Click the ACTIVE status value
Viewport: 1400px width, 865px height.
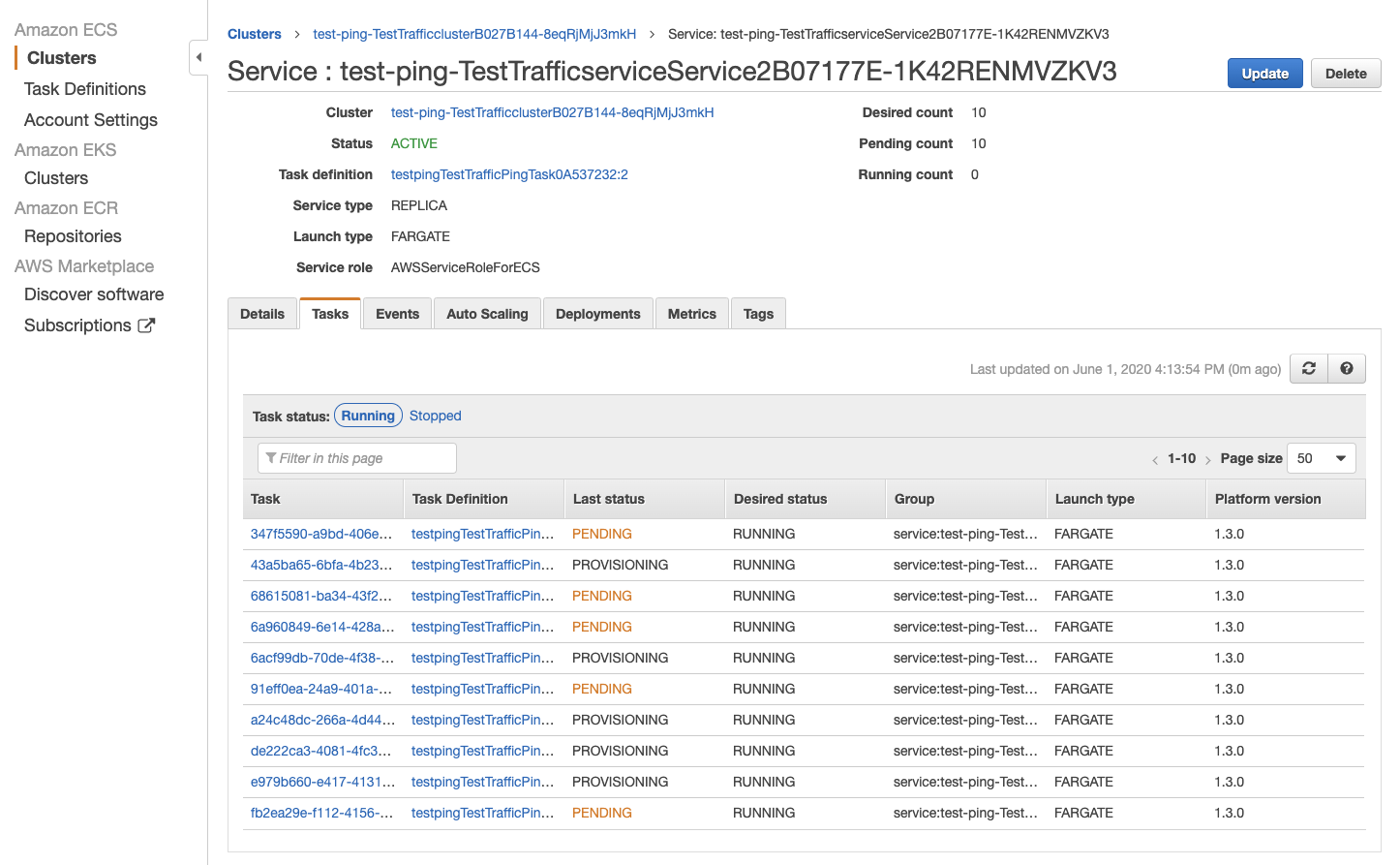coord(414,143)
